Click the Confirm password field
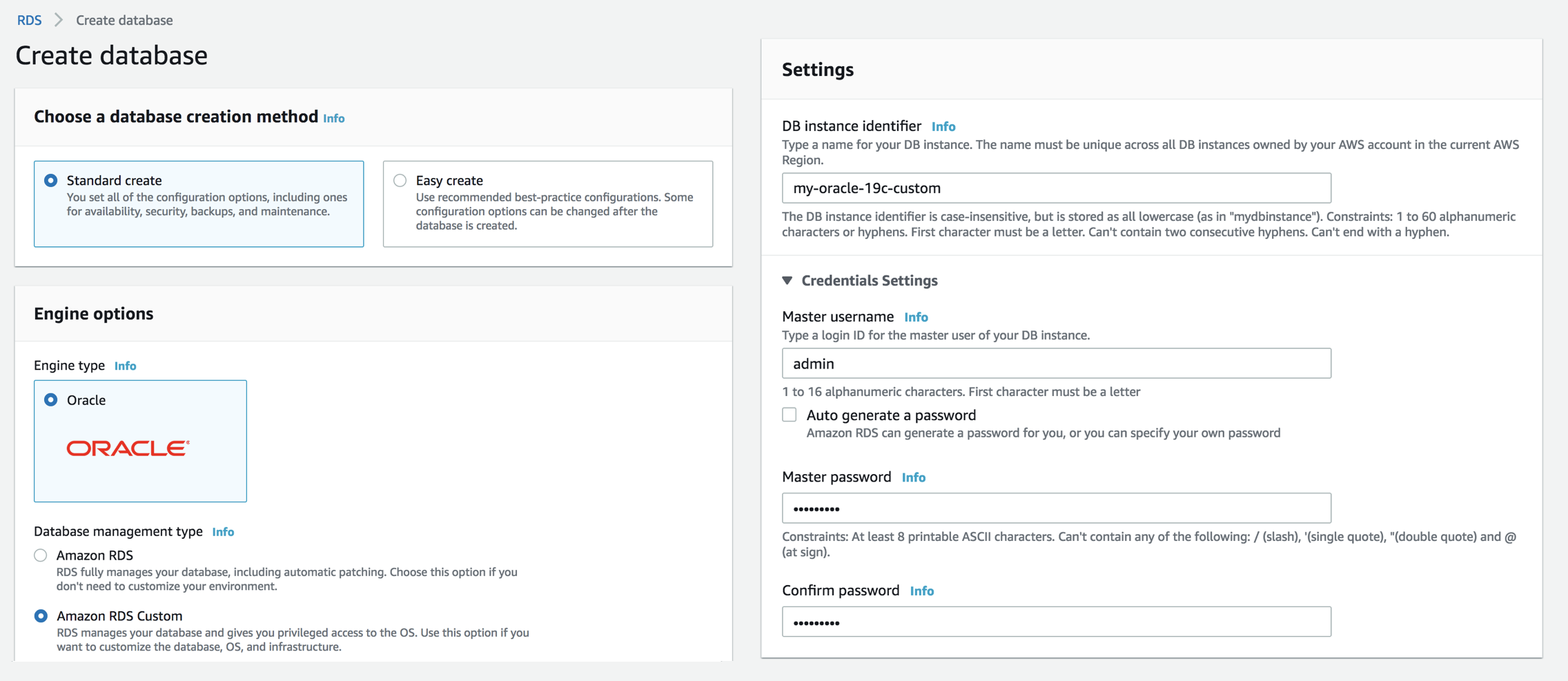The width and height of the screenshot is (1568, 681). pyautogui.click(x=1056, y=622)
